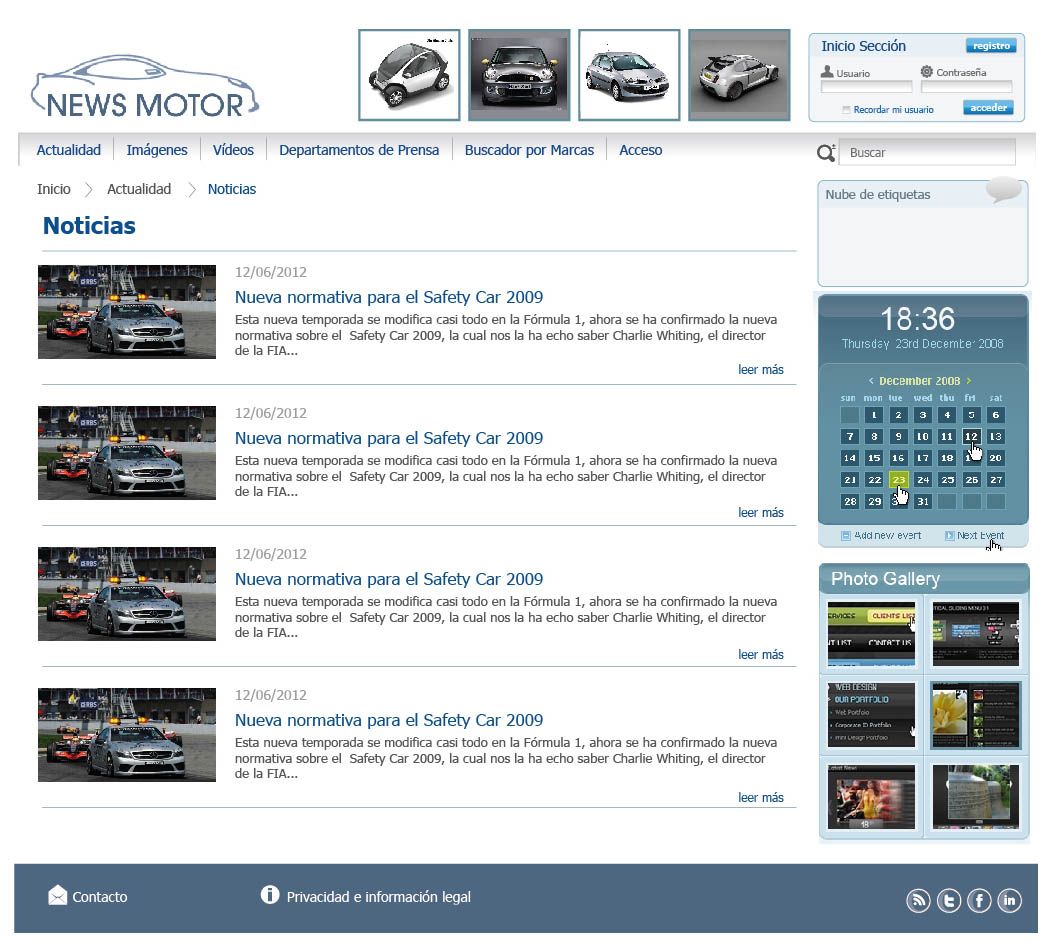Open the silver hatchback car thumbnail
Viewport: 1052px width, 948px height.
[629, 75]
